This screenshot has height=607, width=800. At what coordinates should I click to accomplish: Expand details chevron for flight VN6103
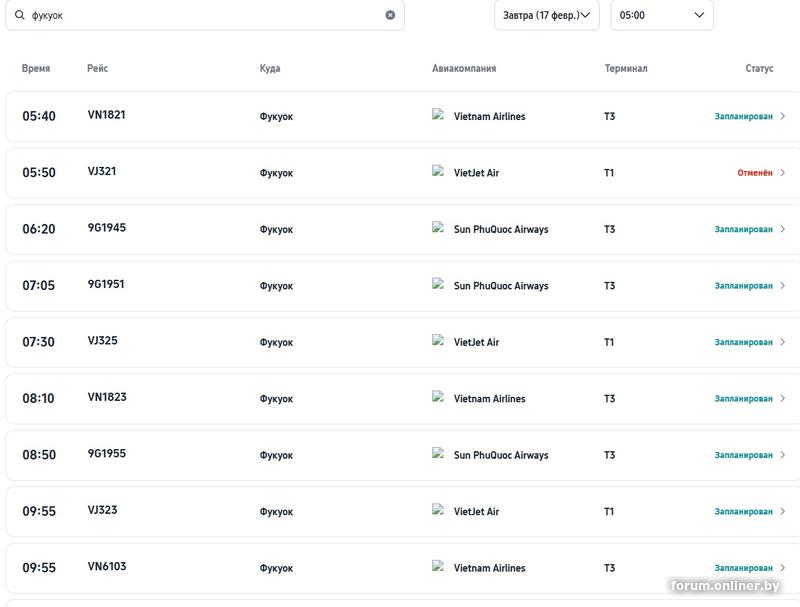click(783, 568)
